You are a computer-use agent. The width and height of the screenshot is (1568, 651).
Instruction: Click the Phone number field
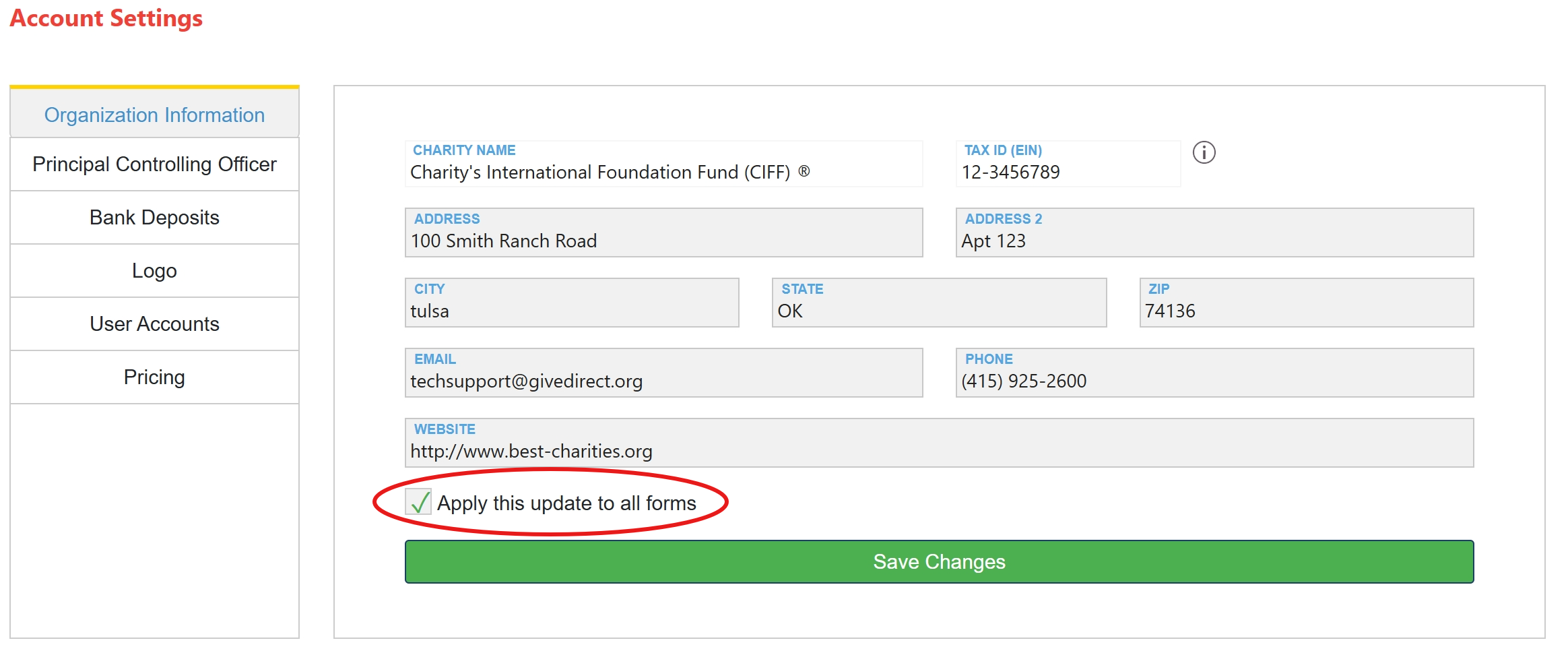pyautogui.click(x=1214, y=373)
